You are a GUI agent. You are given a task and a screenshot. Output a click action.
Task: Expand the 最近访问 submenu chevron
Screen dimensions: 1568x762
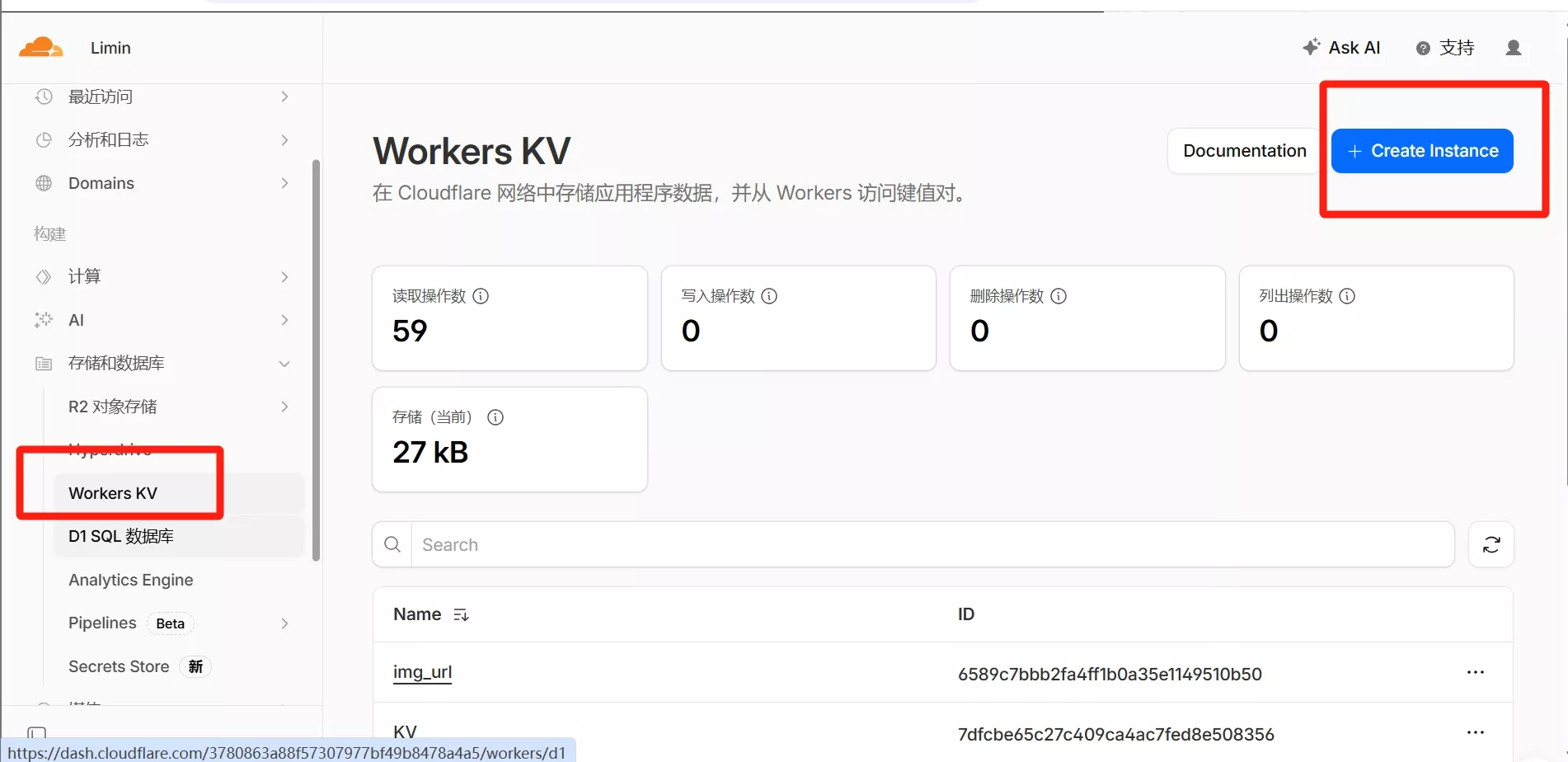pos(284,96)
